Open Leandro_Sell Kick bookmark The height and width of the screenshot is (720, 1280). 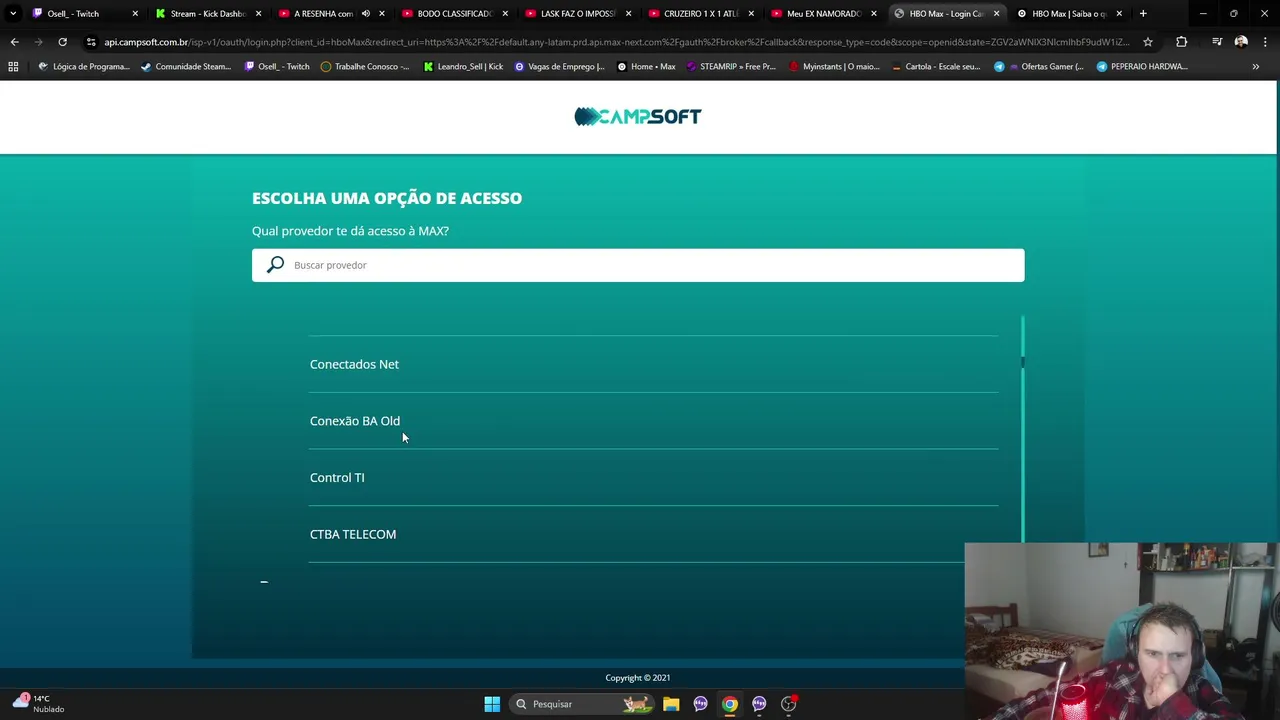(463, 66)
